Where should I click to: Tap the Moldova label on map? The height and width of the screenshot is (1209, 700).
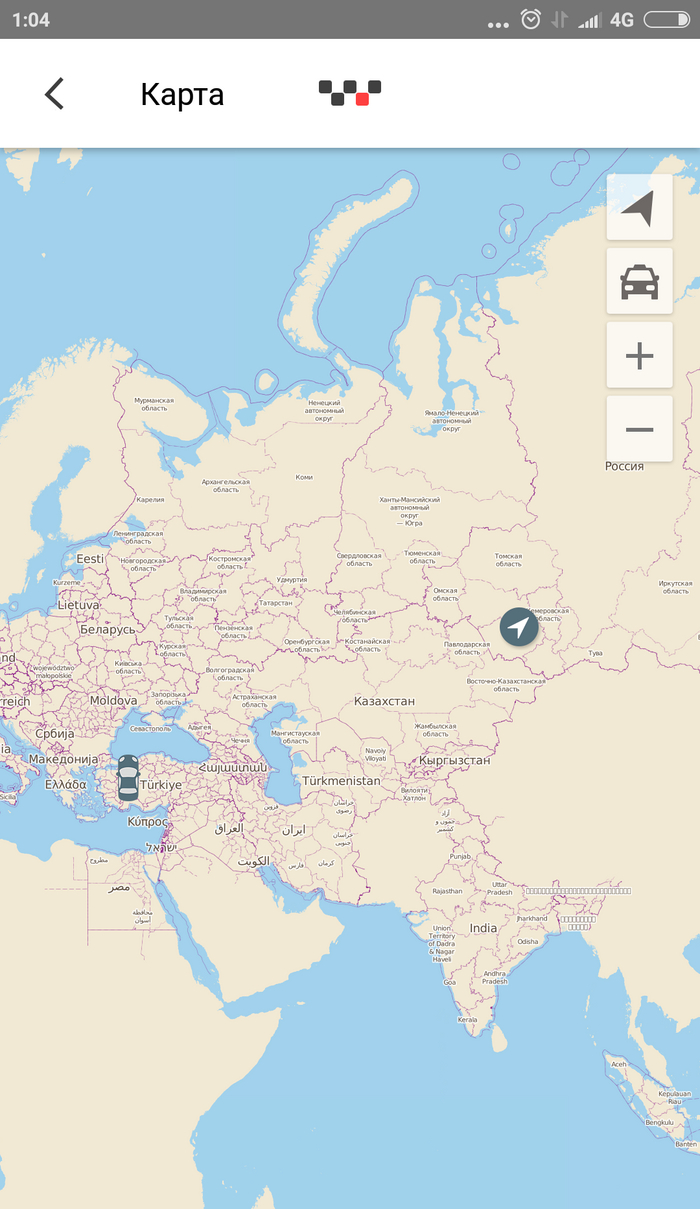(113, 701)
